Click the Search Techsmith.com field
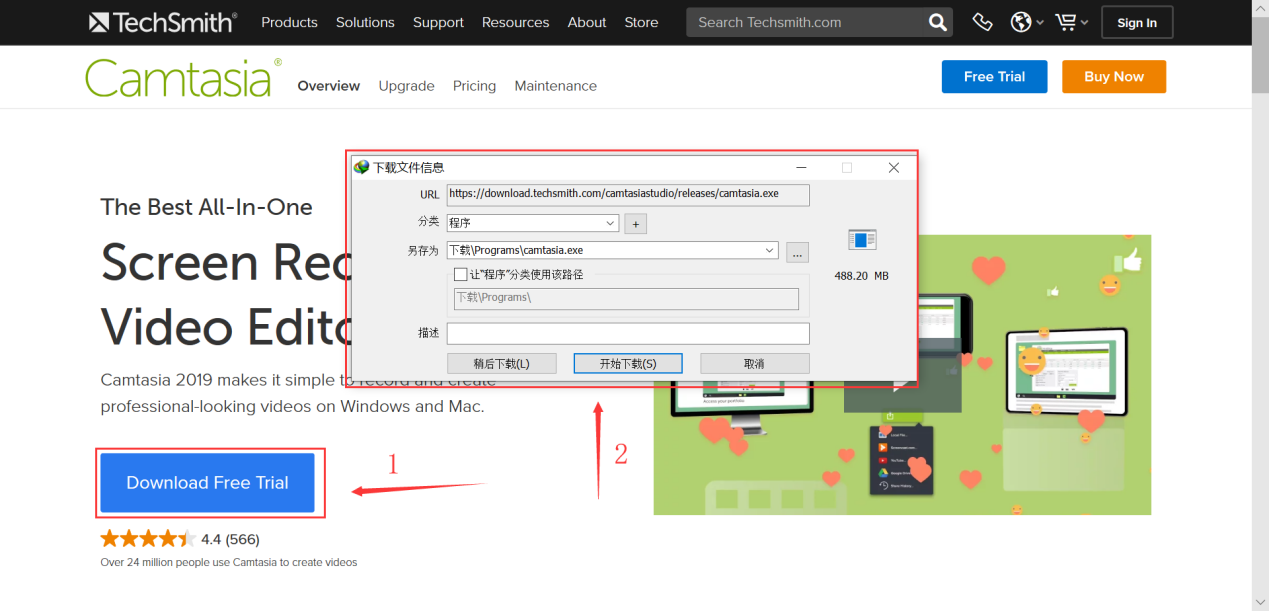The image size is (1269, 611). pyautogui.click(x=806, y=22)
